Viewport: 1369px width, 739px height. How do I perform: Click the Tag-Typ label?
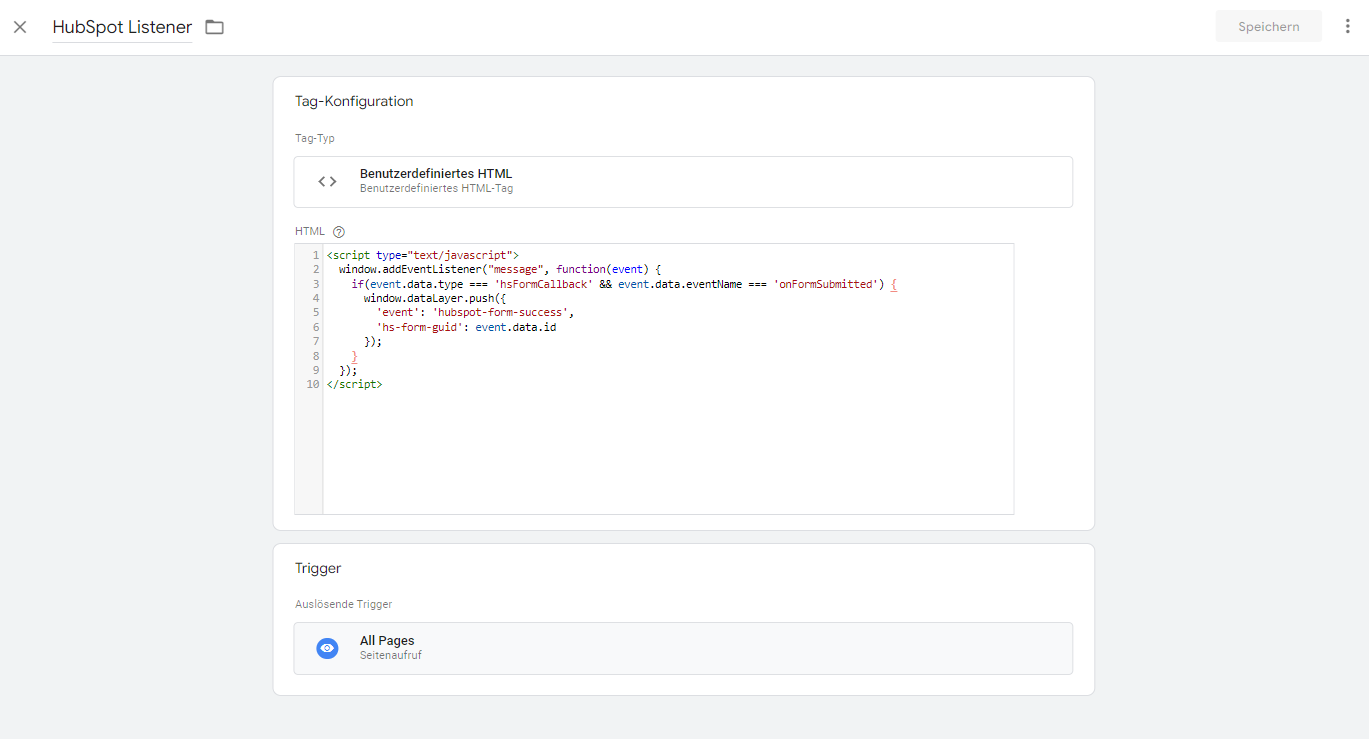(315, 138)
